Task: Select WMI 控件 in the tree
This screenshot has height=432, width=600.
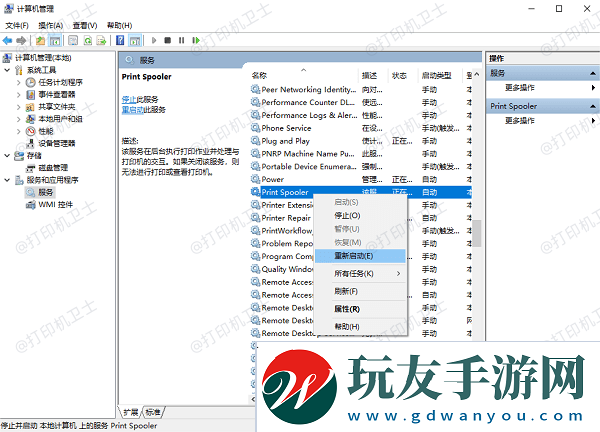Action: [x=55, y=205]
